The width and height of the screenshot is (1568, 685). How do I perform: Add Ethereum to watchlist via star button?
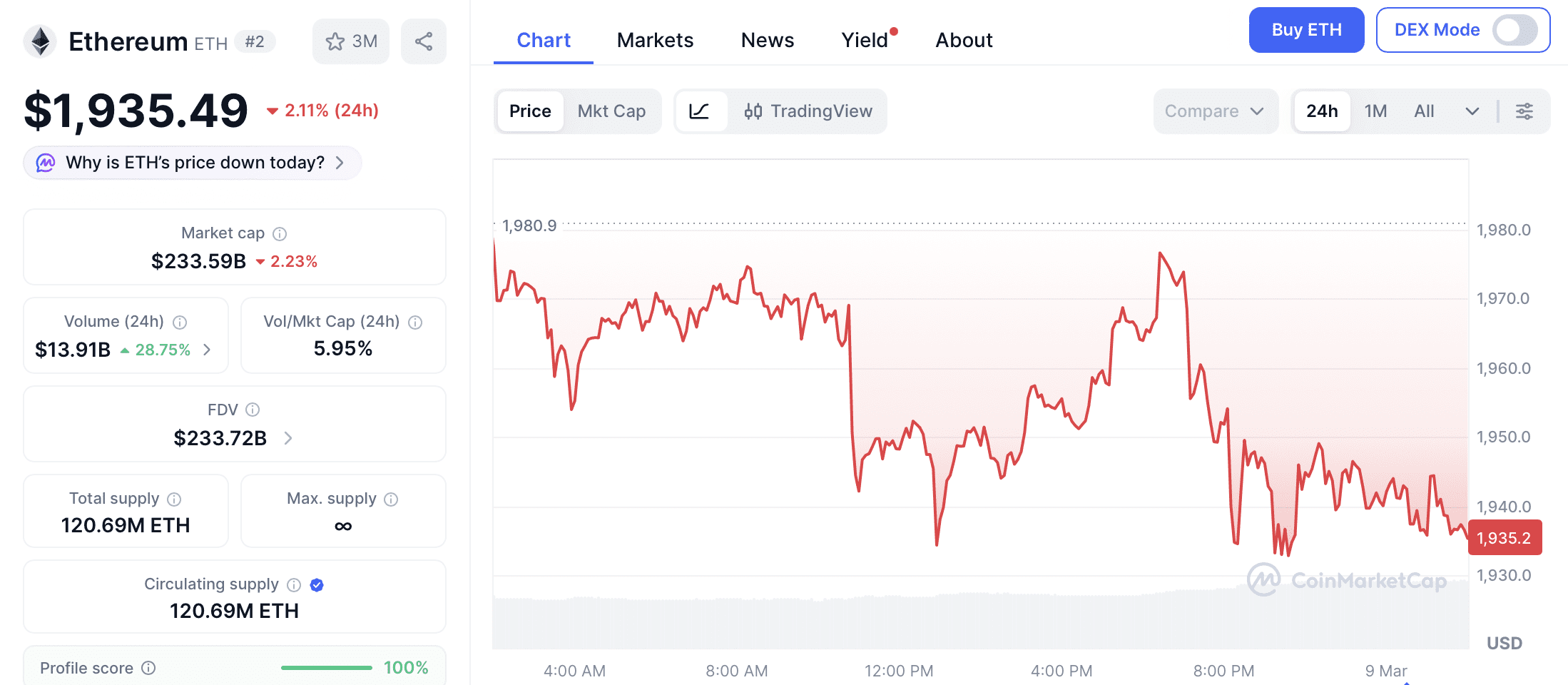tap(351, 41)
